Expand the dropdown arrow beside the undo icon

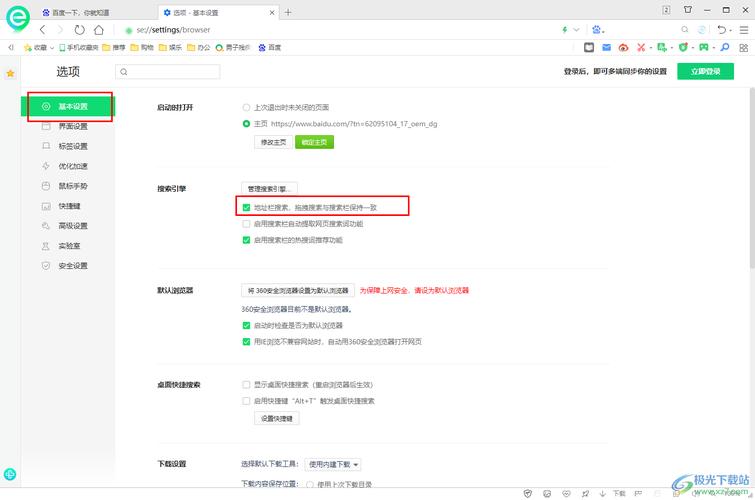click(x=731, y=30)
